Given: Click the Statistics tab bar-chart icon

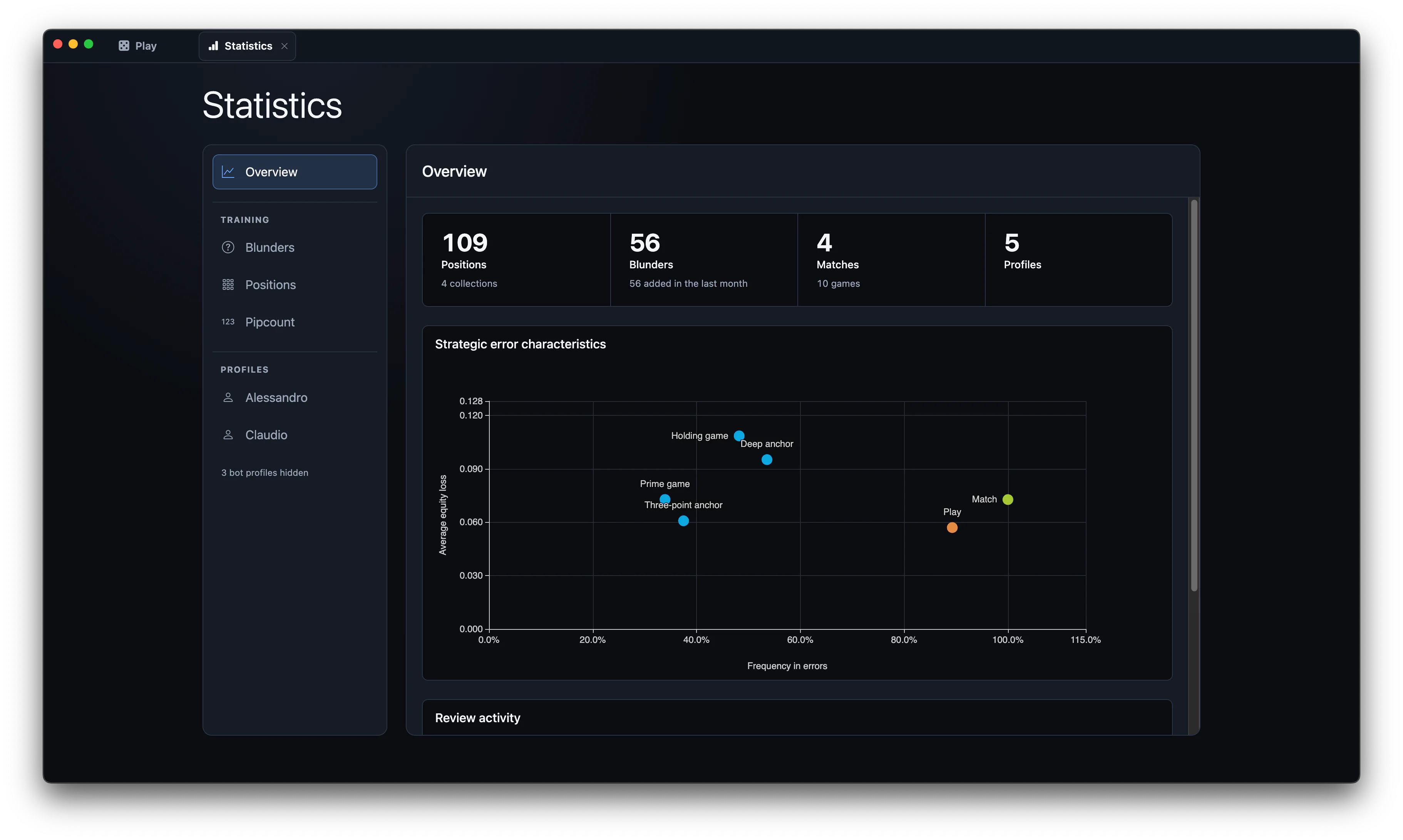Looking at the screenshot, I should tap(213, 46).
